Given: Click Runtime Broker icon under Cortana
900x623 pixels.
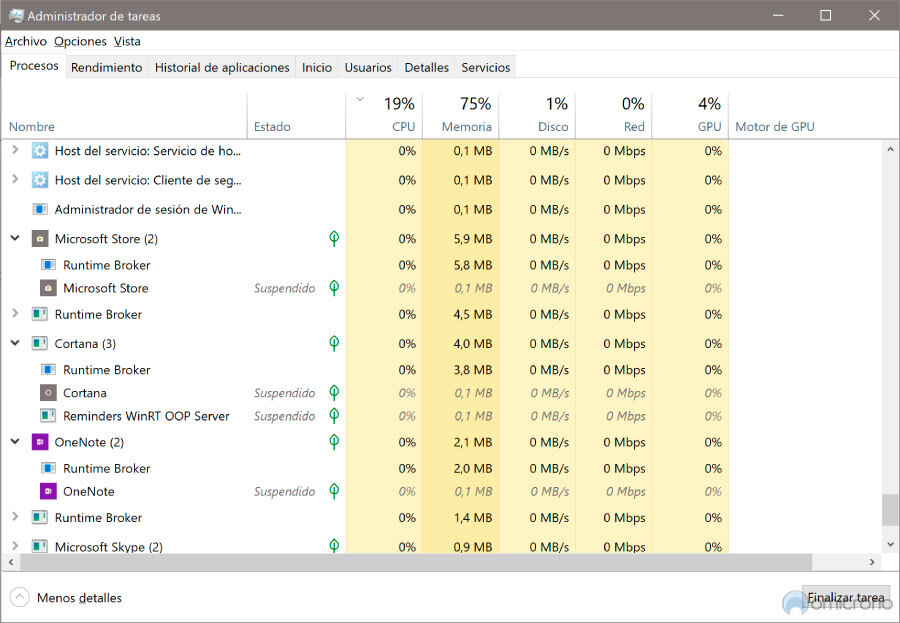Looking at the screenshot, I should (x=48, y=370).
